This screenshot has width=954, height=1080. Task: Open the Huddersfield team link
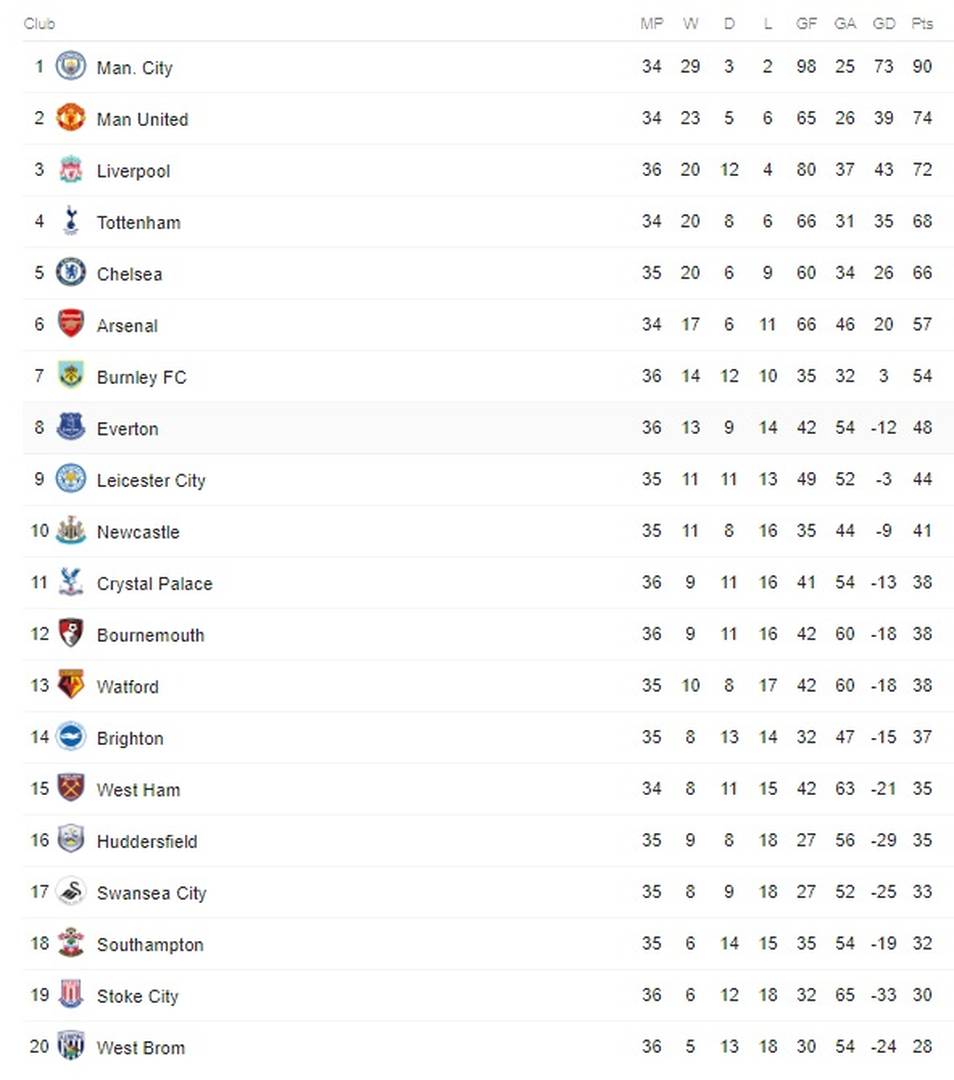point(147,841)
